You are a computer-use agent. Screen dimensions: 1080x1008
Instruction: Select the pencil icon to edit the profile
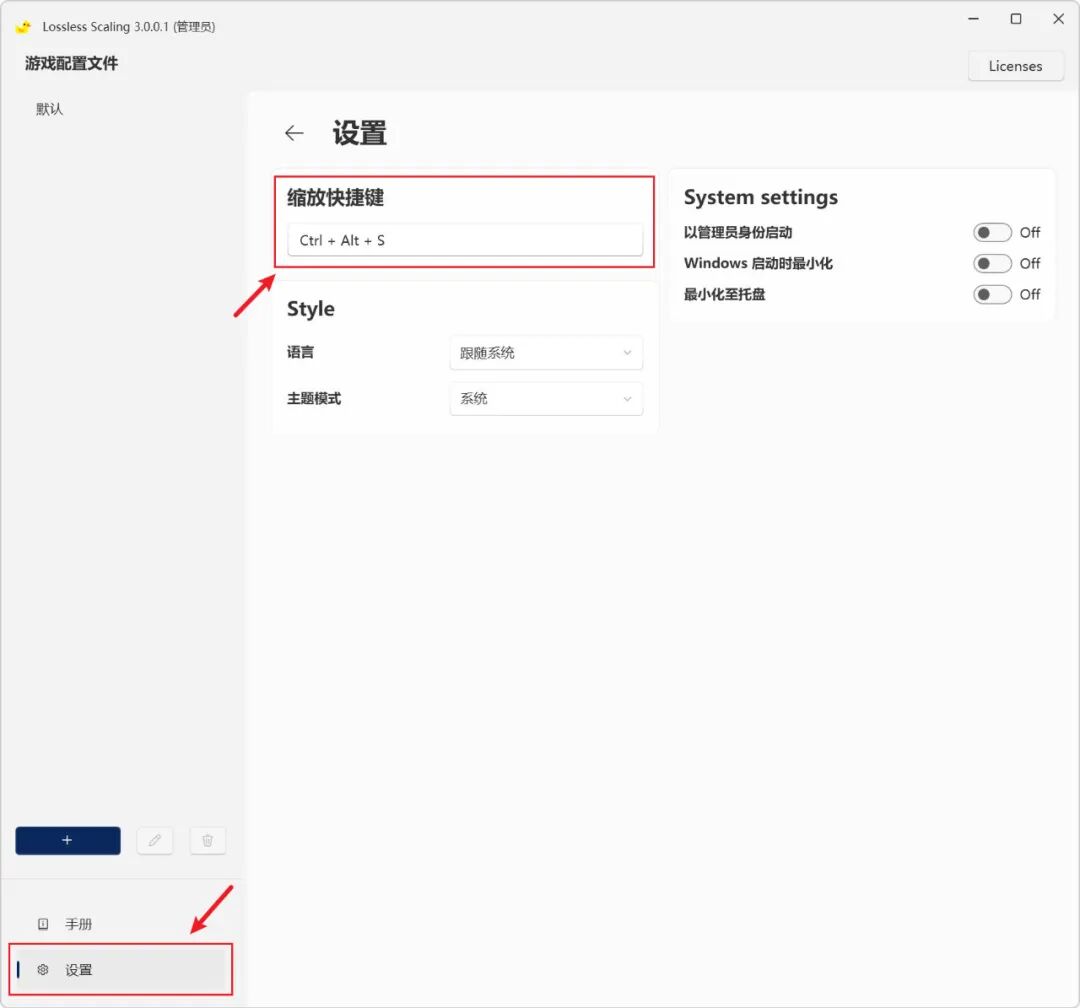154,840
